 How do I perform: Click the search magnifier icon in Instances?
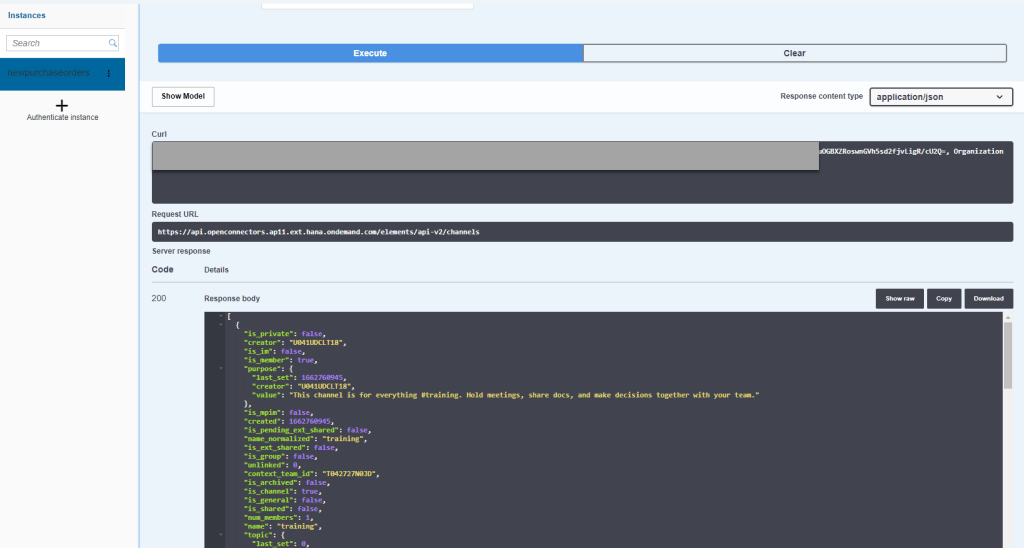coord(113,43)
